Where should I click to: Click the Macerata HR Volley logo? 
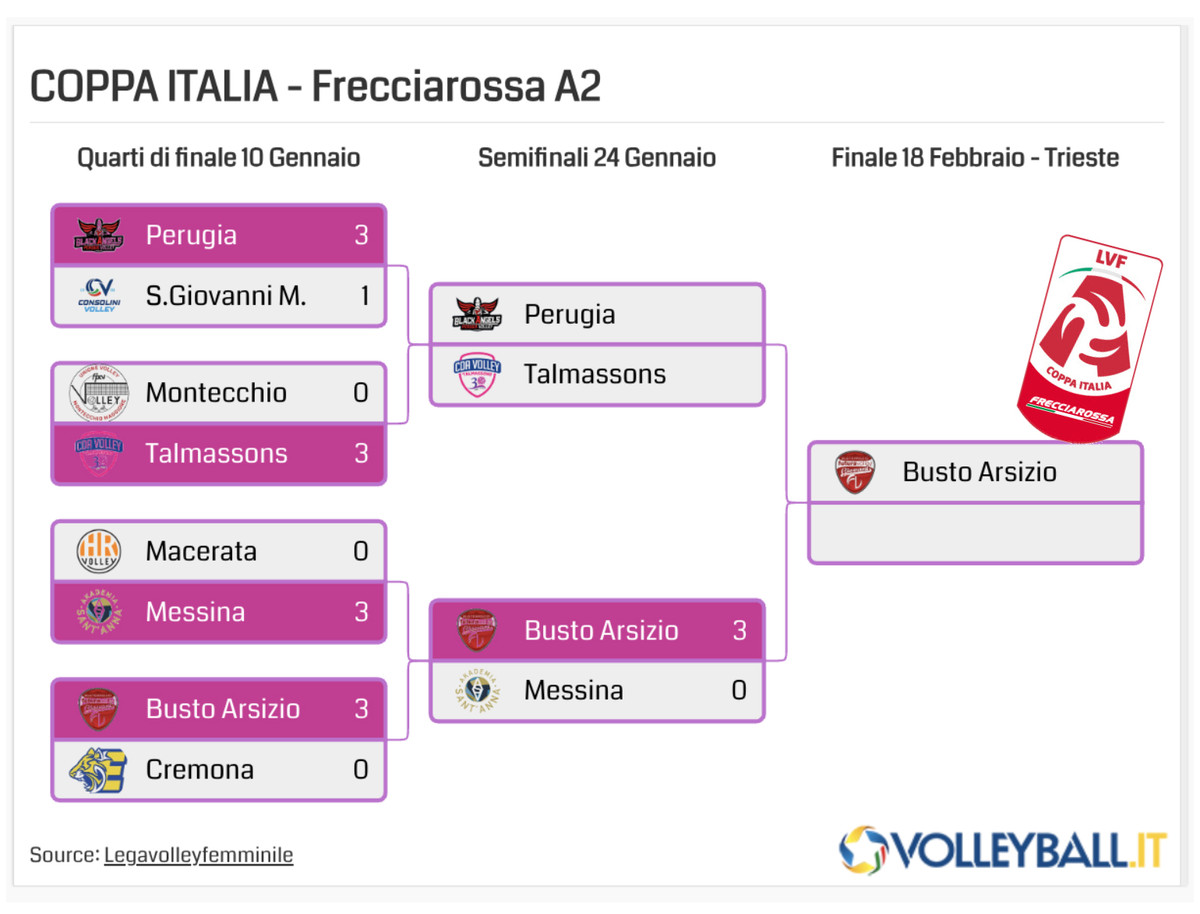tap(98, 551)
